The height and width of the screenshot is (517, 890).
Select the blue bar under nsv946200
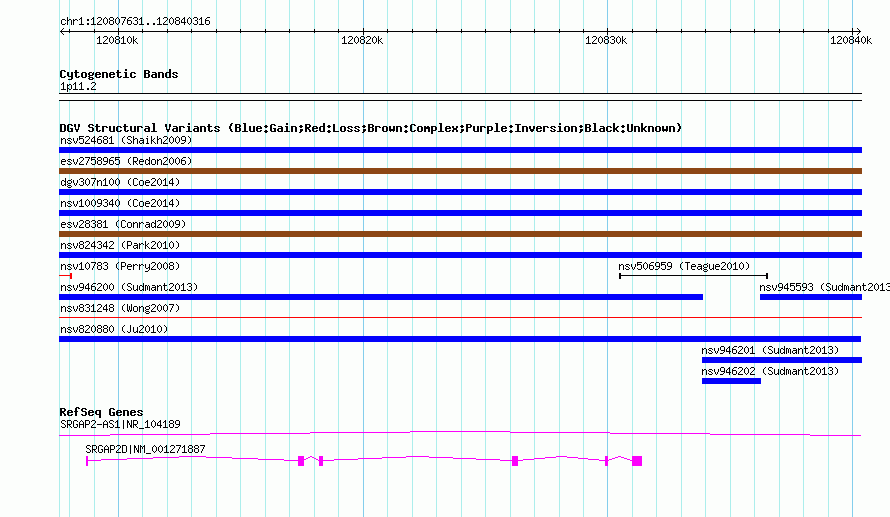tap(381, 297)
